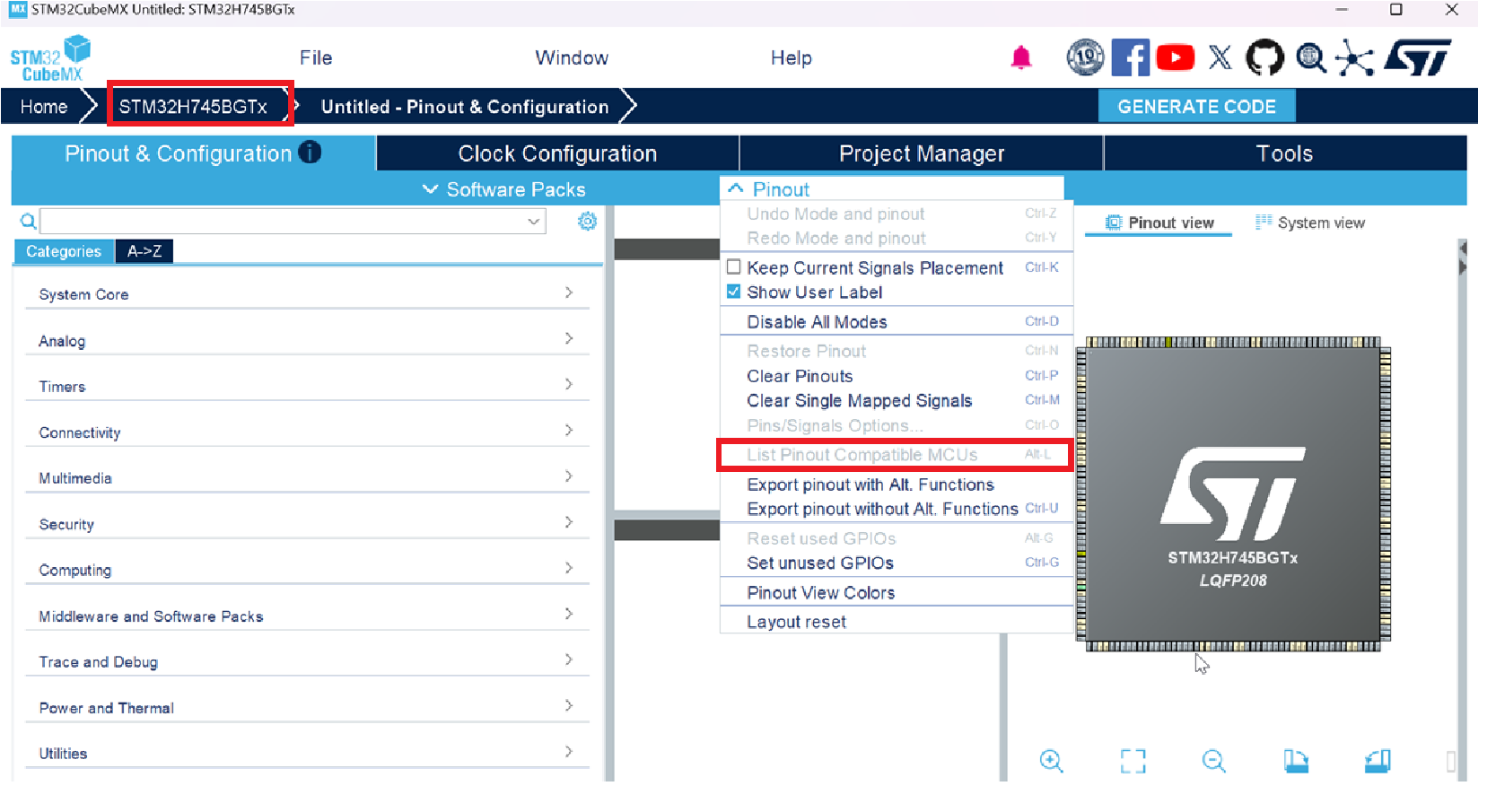Click the info icon on Pinout & Configuration

coord(310,153)
